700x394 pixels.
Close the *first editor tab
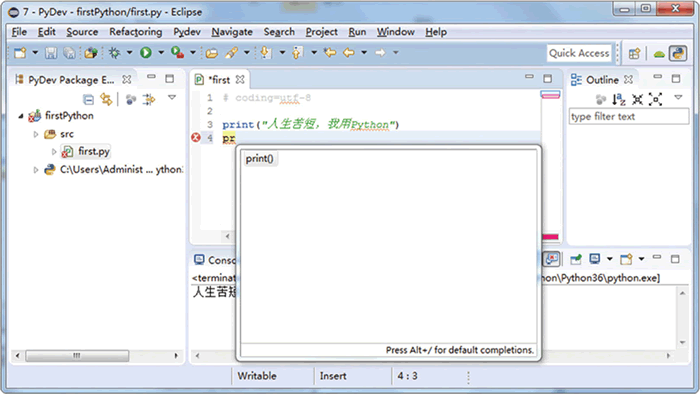240,79
